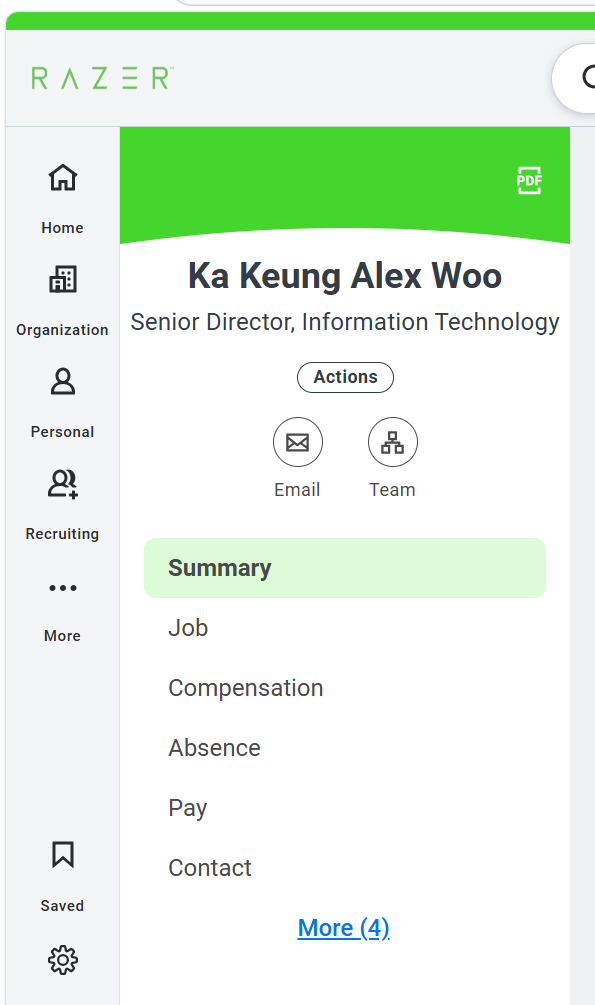Open the Compensation tab
The width and height of the screenshot is (595, 1005).
pyautogui.click(x=345, y=688)
